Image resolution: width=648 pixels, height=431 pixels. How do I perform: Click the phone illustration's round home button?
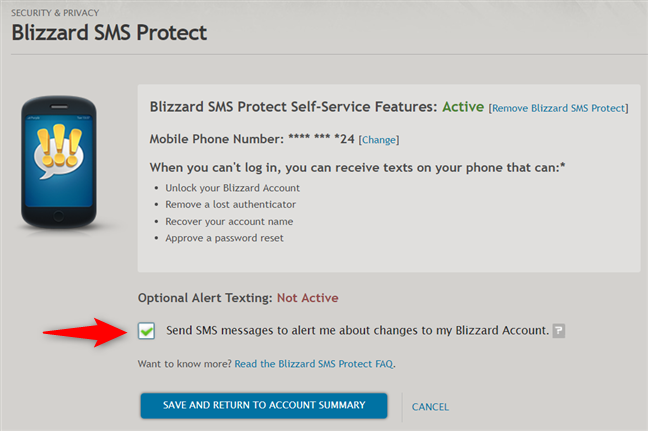point(58,216)
